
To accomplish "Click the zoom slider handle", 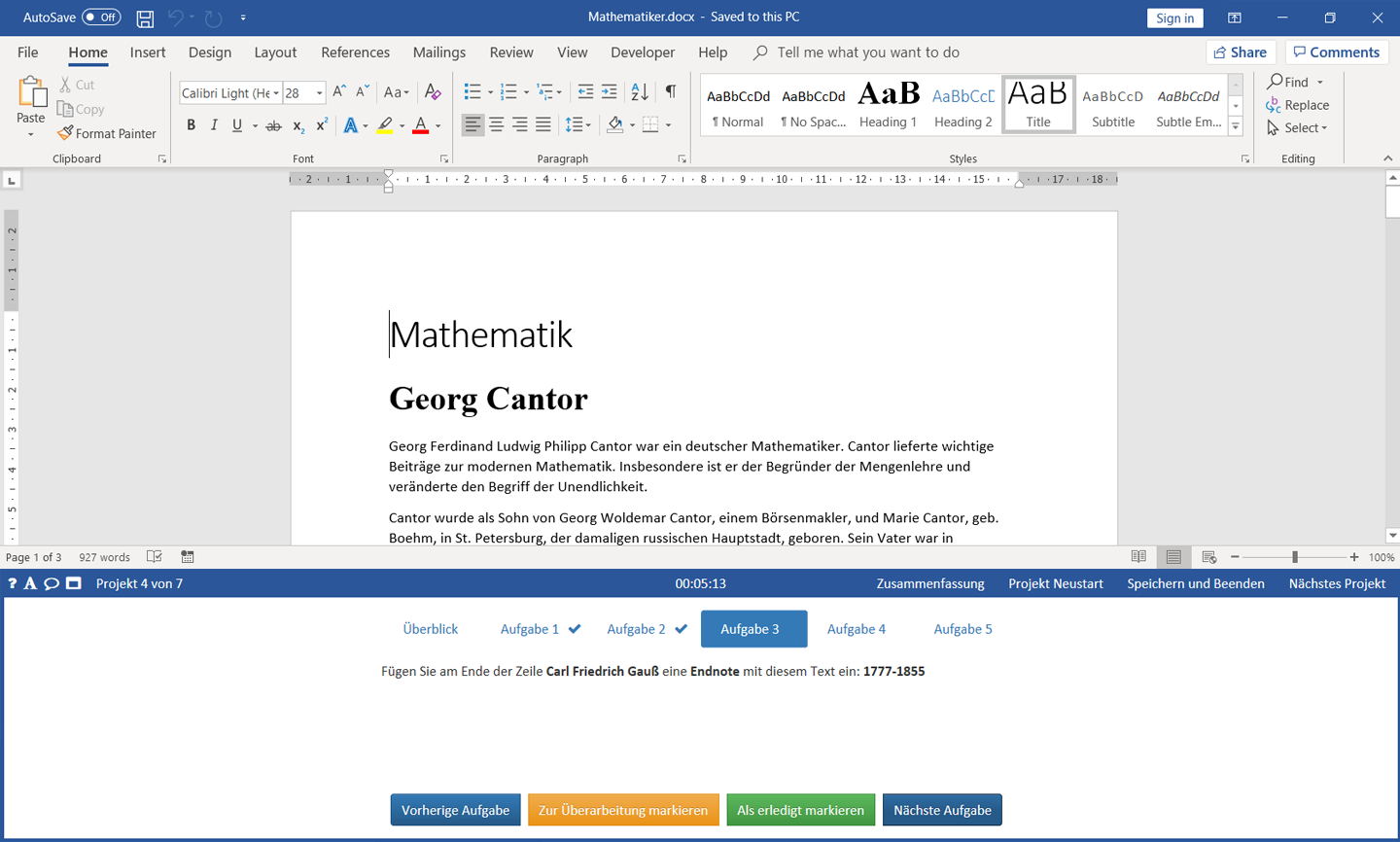I will (x=1295, y=557).
